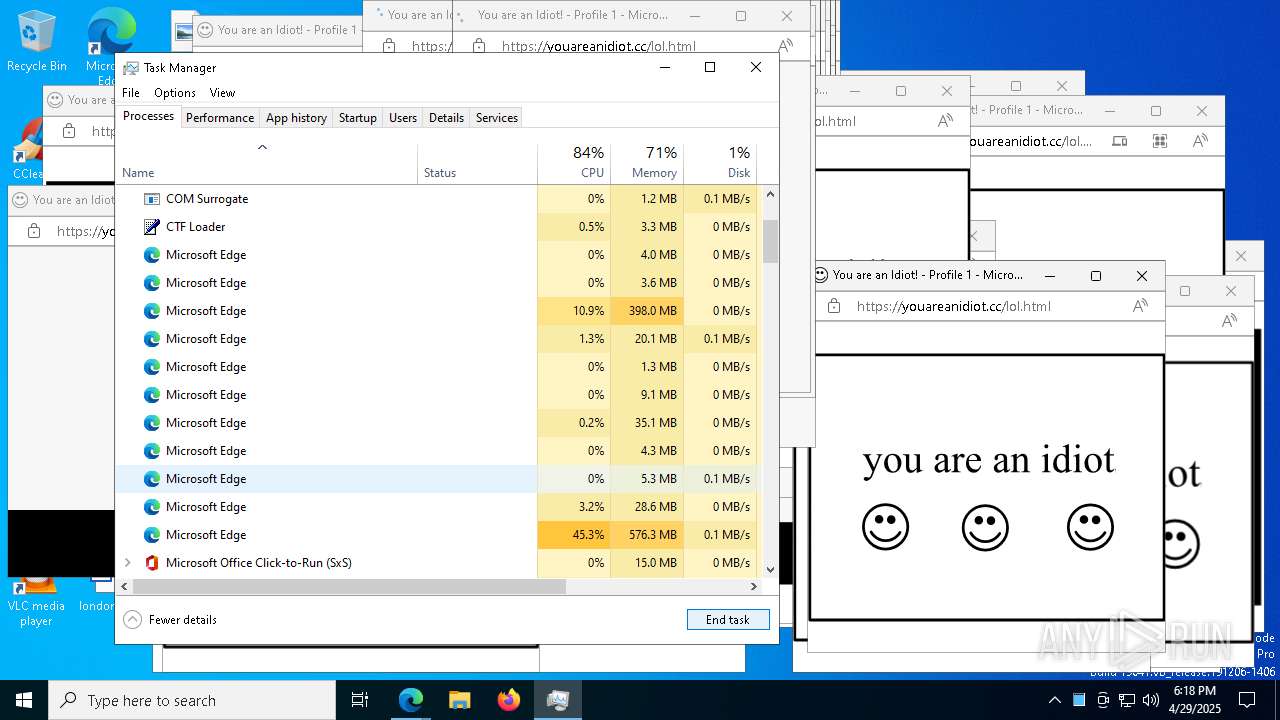Click the horizontal scrollbar in Task Manager
This screenshot has height=720, width=1280.
click(348, 587)
